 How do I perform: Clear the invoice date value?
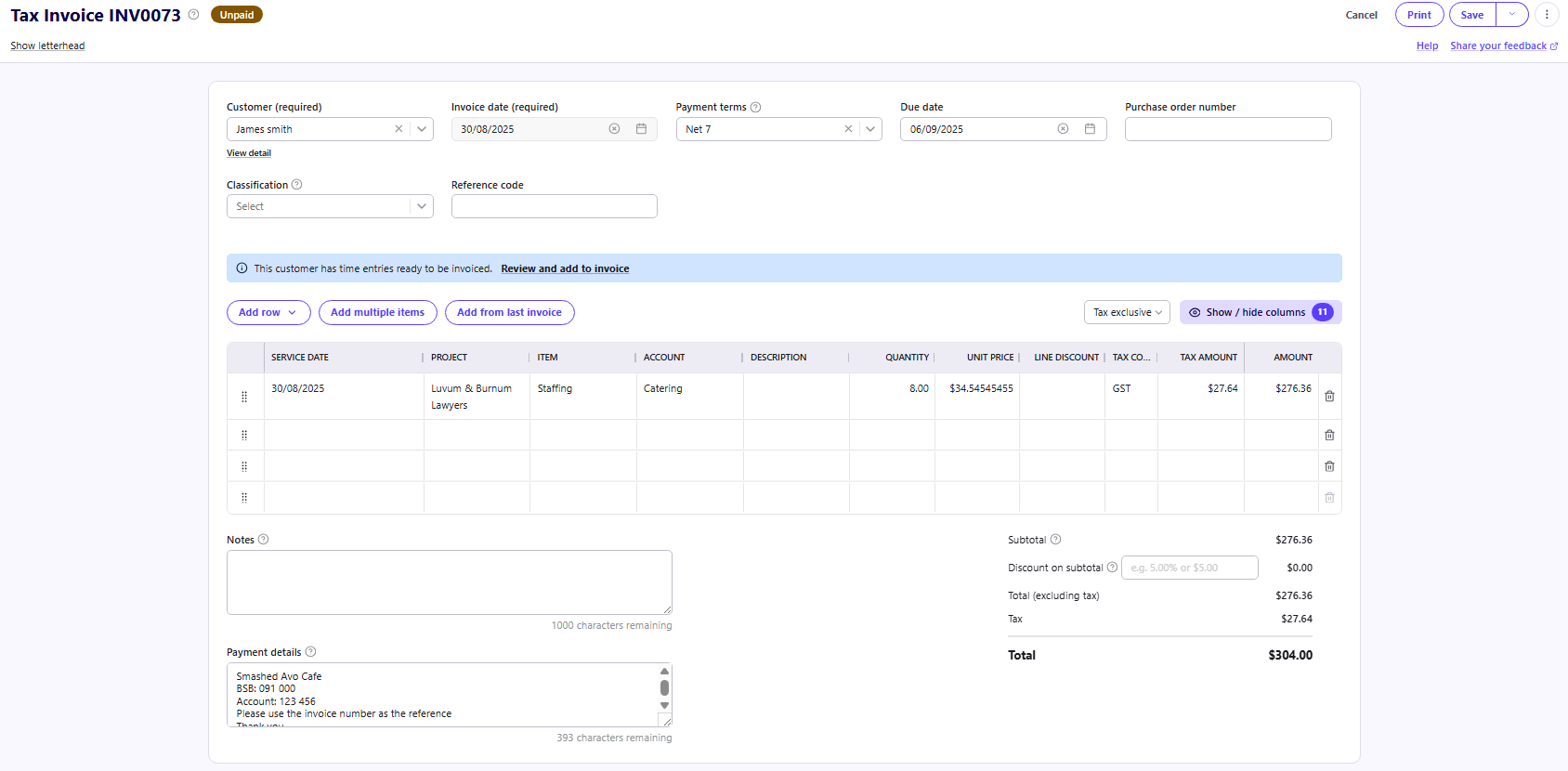(614, 129)
